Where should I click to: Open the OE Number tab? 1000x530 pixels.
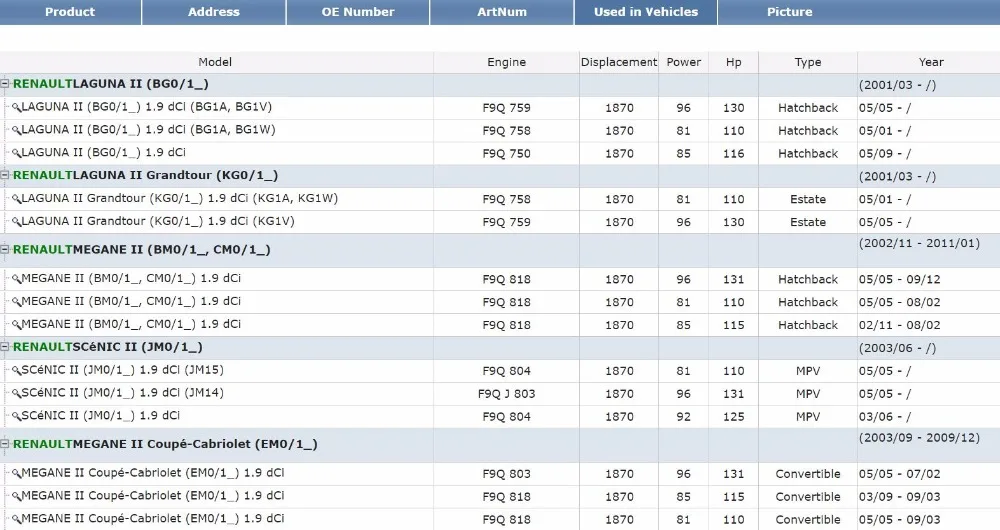coord(358,12)
